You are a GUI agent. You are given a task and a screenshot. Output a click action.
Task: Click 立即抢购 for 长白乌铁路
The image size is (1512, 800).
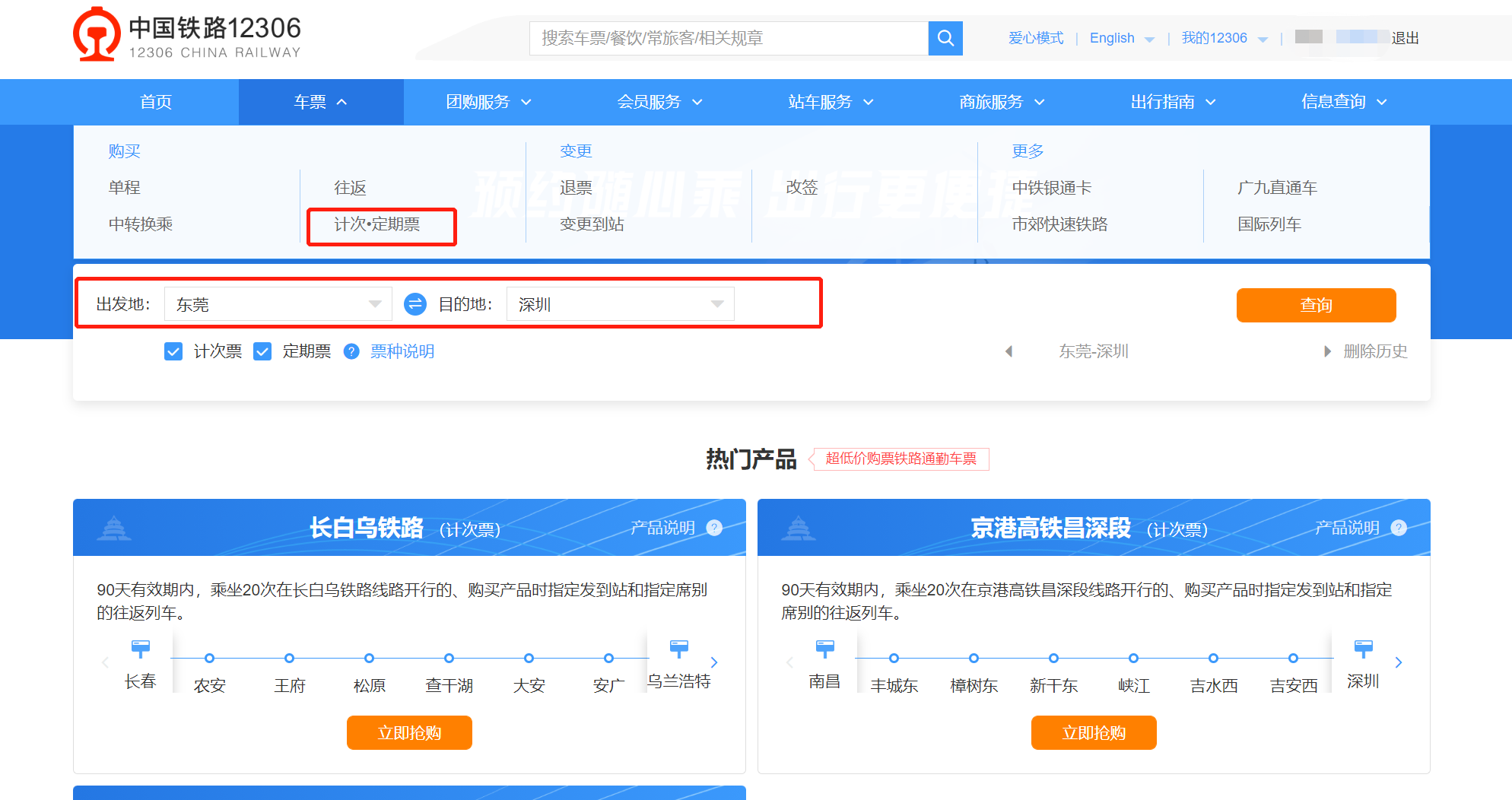[x=409, y=732]
